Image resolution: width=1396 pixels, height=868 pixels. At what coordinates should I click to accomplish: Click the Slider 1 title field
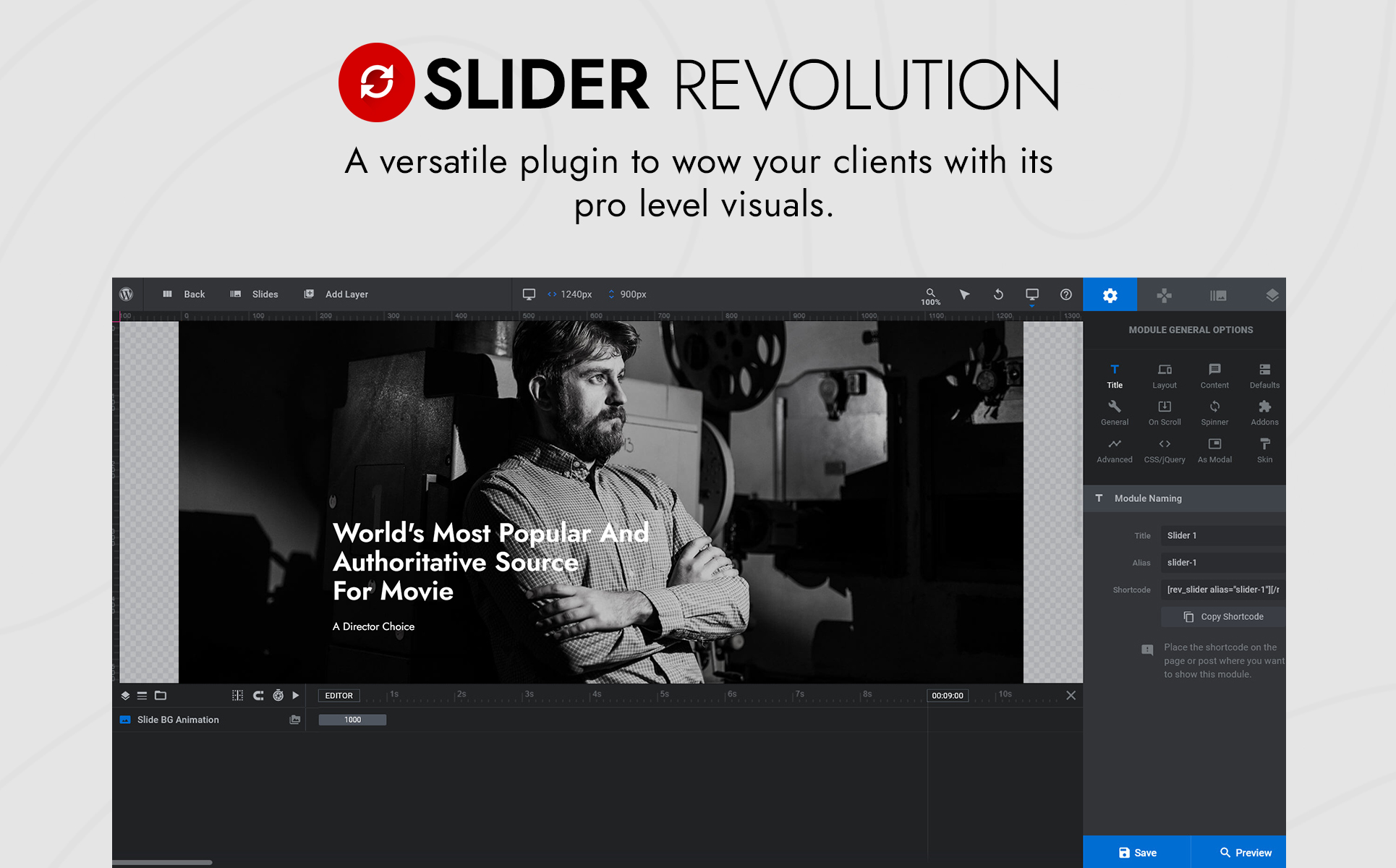tap(1222, 535)
